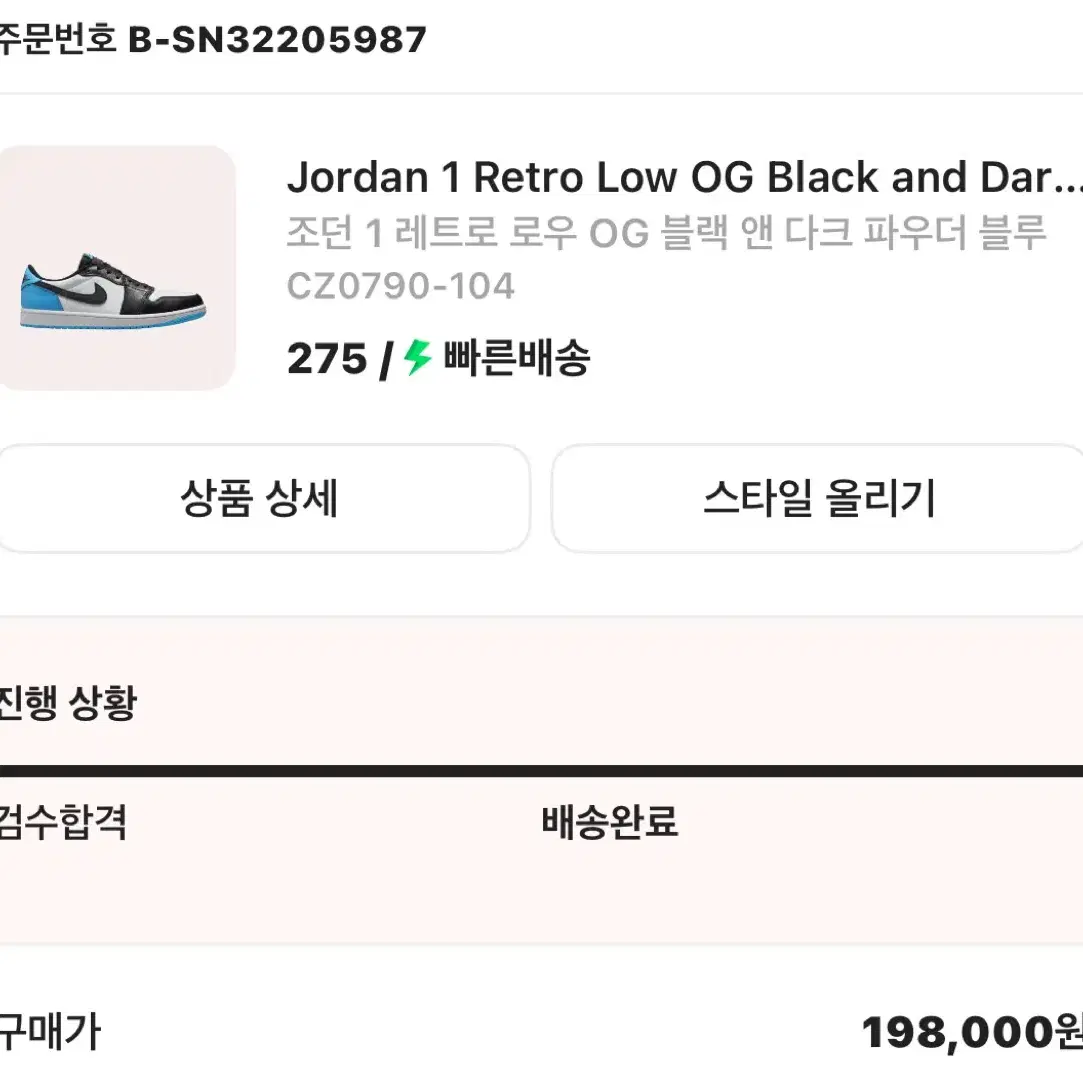Image resolution: width=1083 pixels, height=1083 pixels.
Task: Select the size label 275
Action: [325, 360]
